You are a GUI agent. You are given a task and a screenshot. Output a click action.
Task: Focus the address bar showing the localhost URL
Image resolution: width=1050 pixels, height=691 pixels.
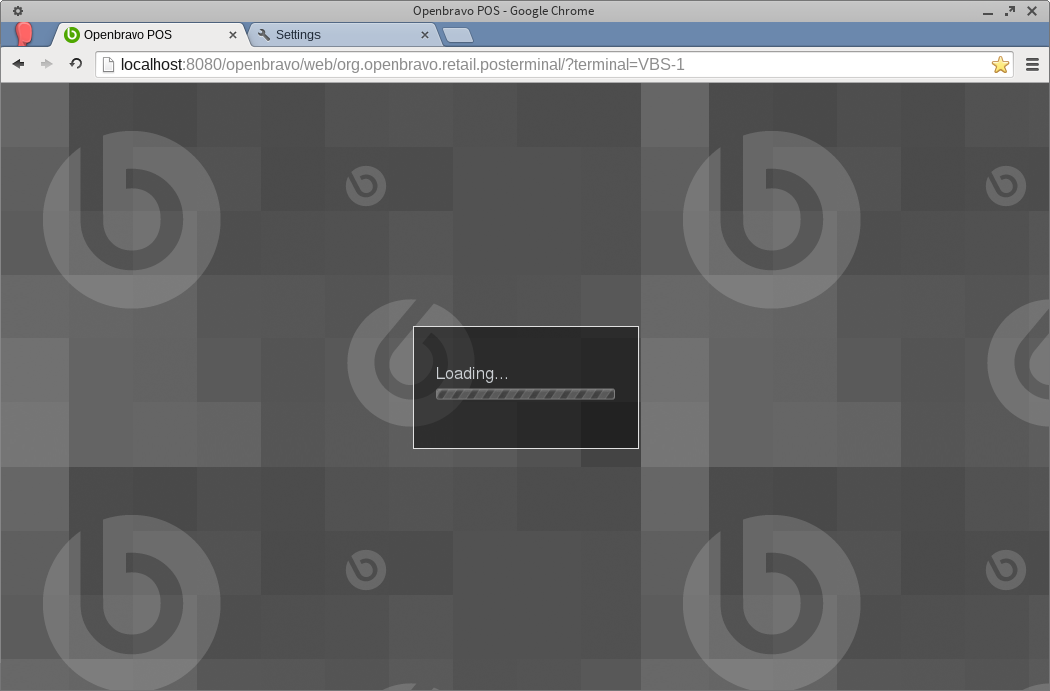(500, 65)
